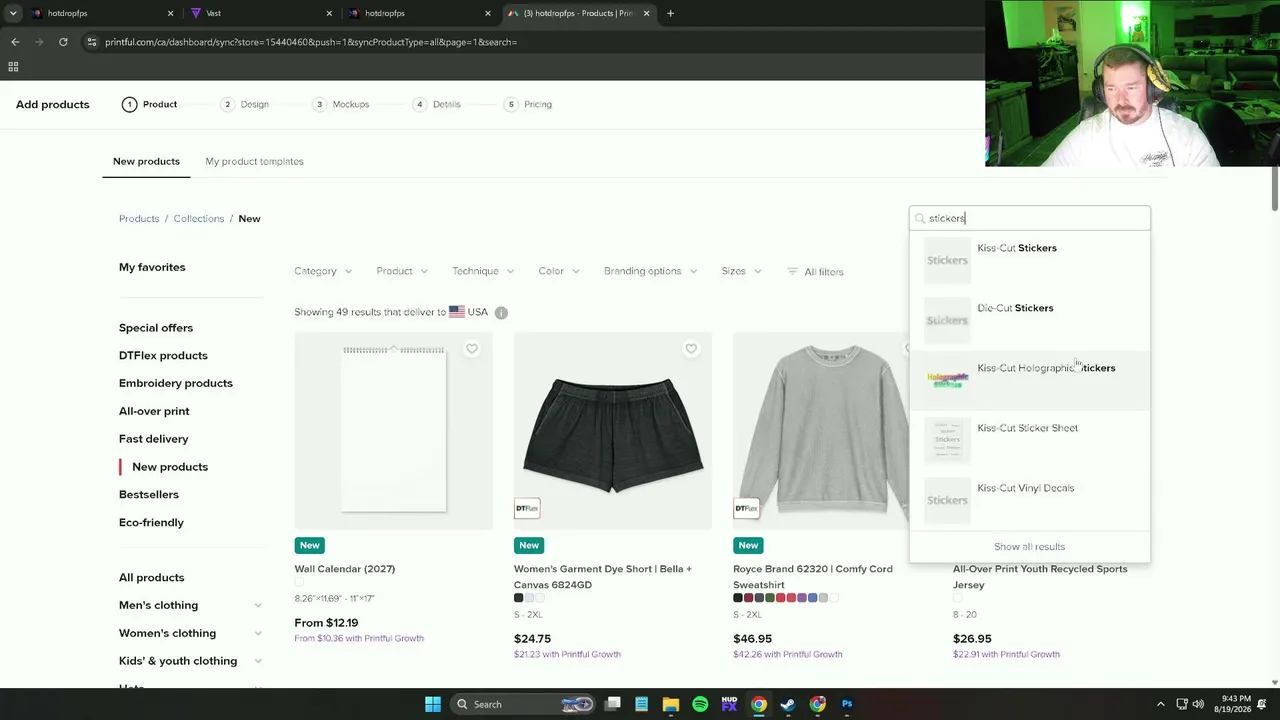The image size is (1280, 720).
Task: Open the HUD FX app on taskbar
Action: 729,704
